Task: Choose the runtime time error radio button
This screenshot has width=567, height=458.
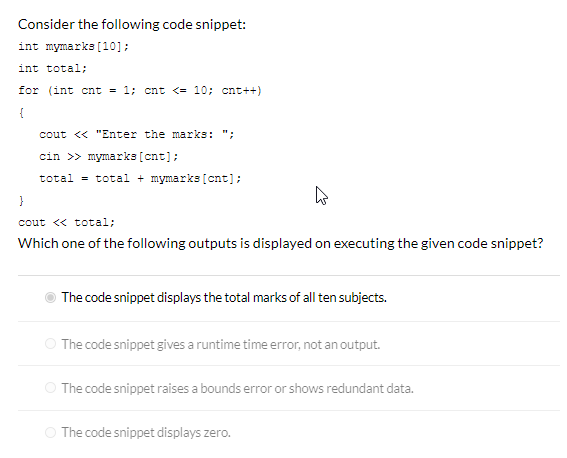Action: coord(50,344)
